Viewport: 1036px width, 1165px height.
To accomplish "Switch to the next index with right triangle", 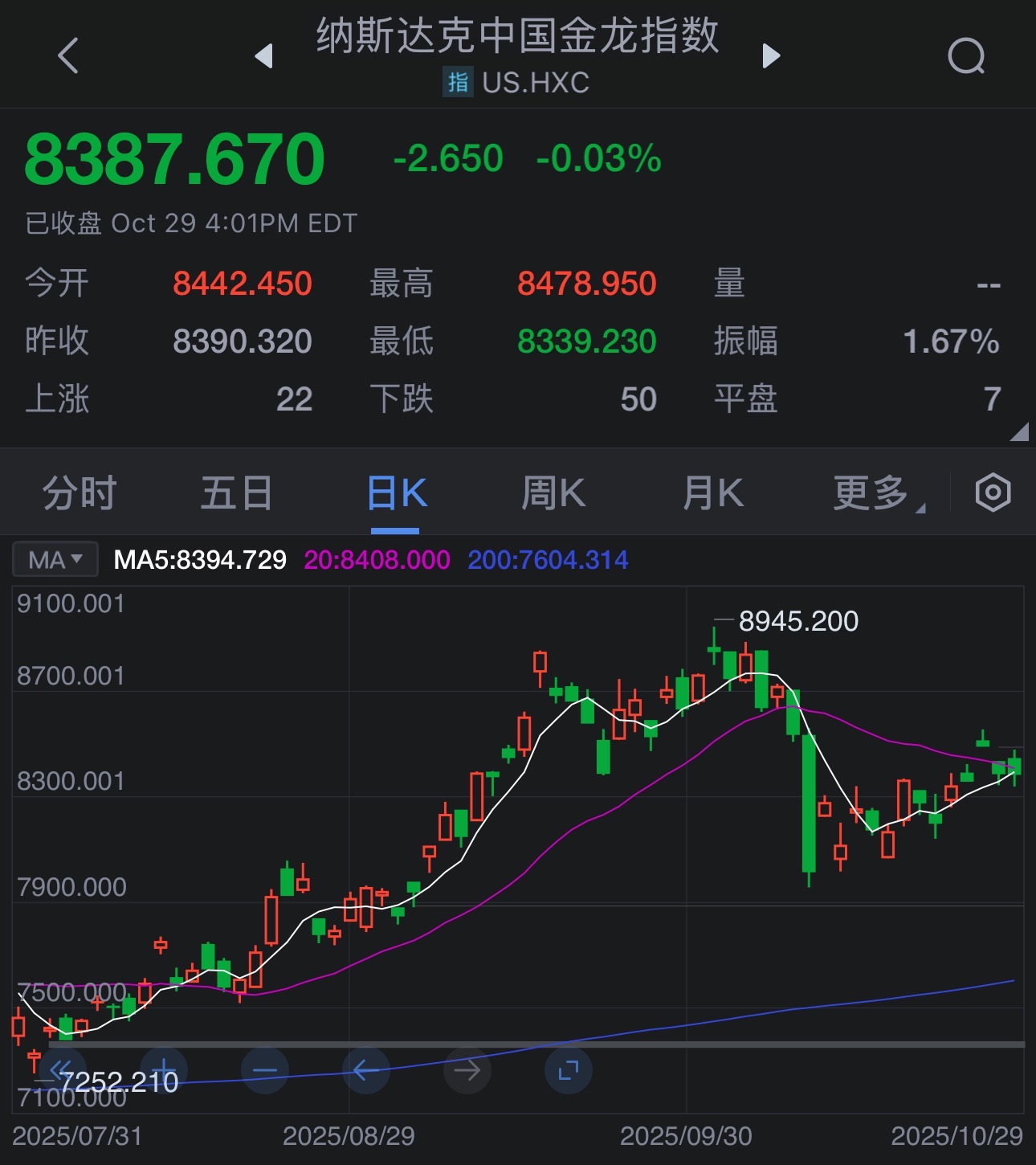I will point(771,55).
